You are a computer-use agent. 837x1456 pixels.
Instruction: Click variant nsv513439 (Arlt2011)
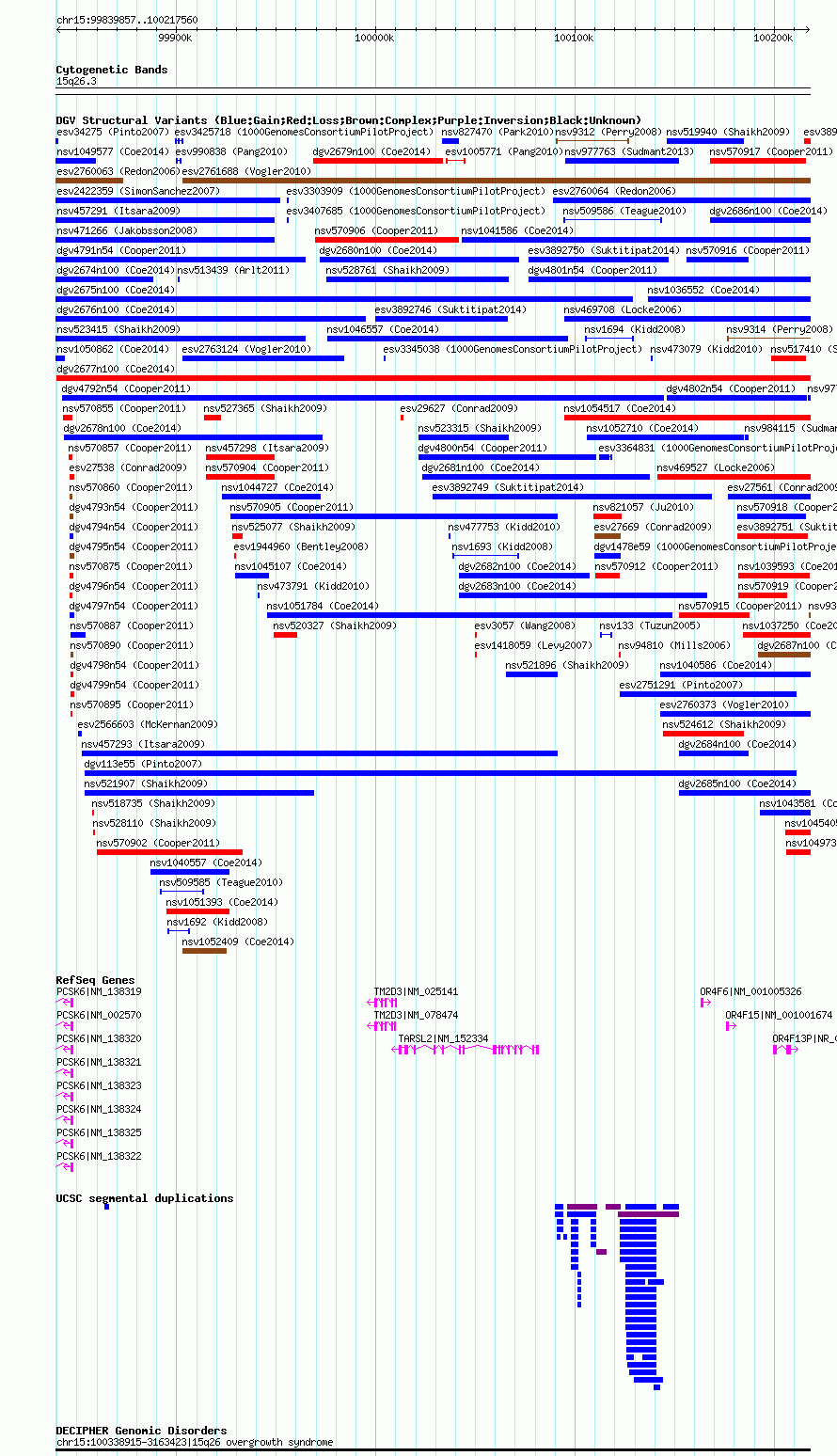[232, 270]
